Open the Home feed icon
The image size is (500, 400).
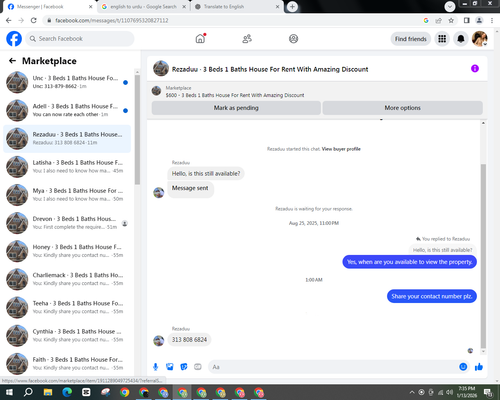(x=200, y=39)
